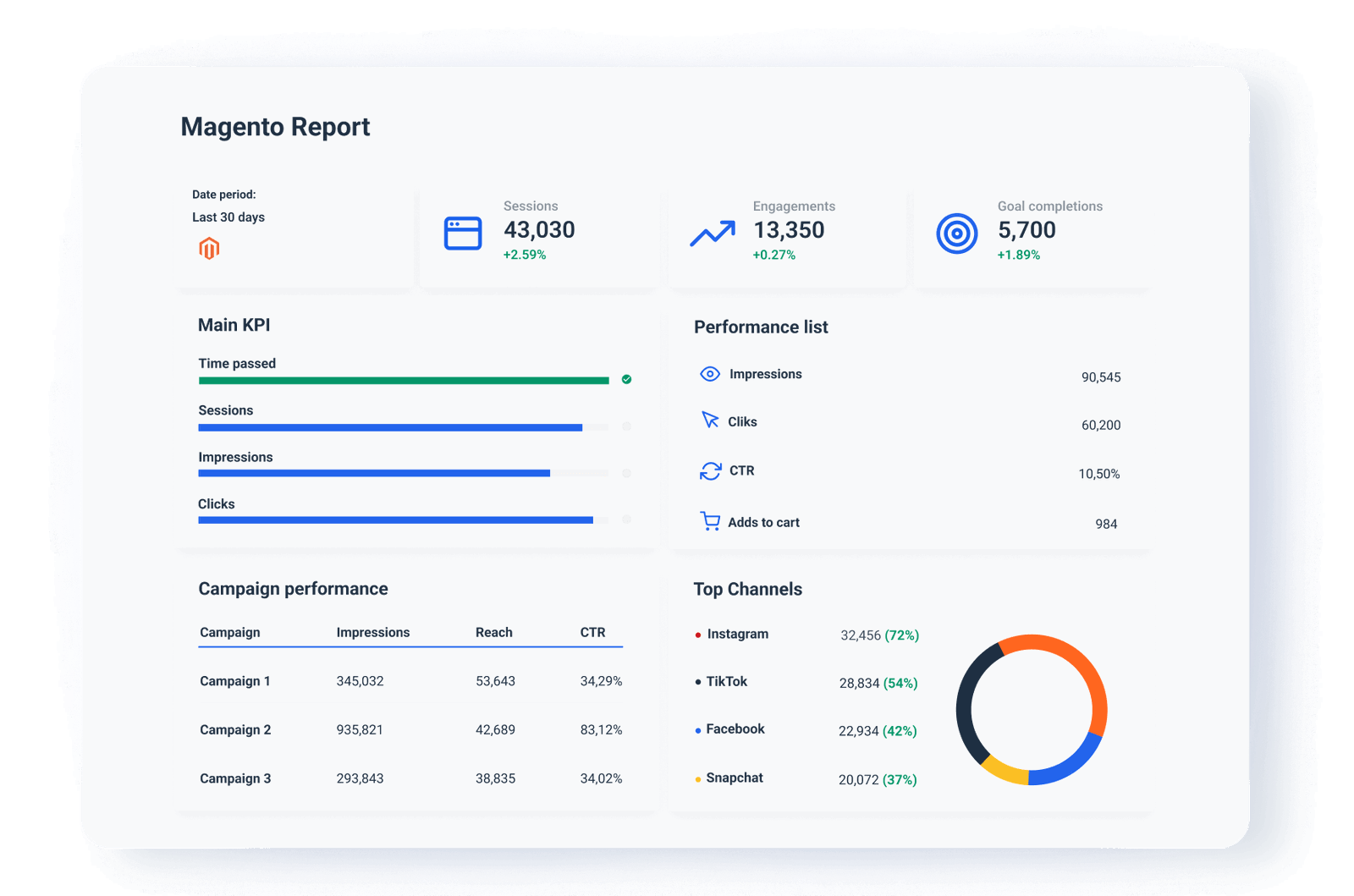Sort by the Reach column header
The width and height of the screenshot is (1354, 896).
coord(493,632)
